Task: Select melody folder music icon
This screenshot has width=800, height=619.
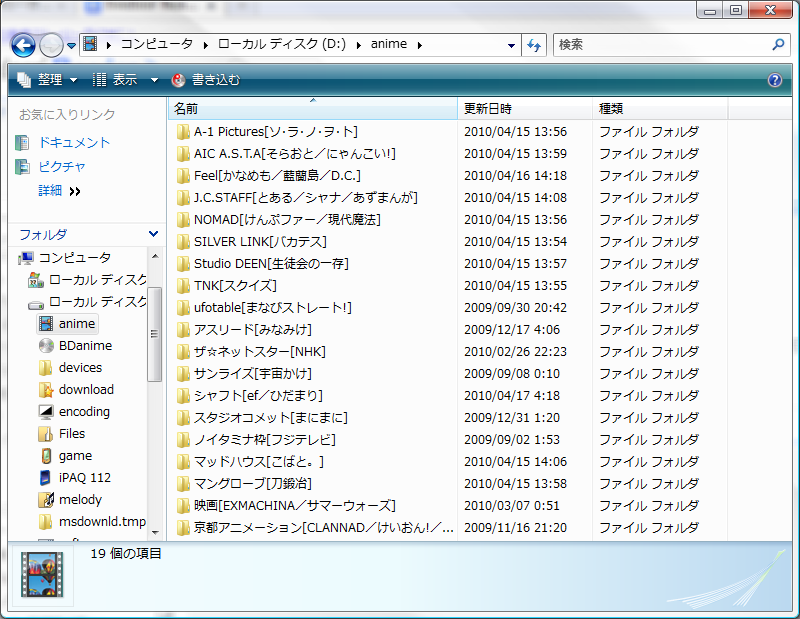Action: pyautogui.click(x=46, y=500)
